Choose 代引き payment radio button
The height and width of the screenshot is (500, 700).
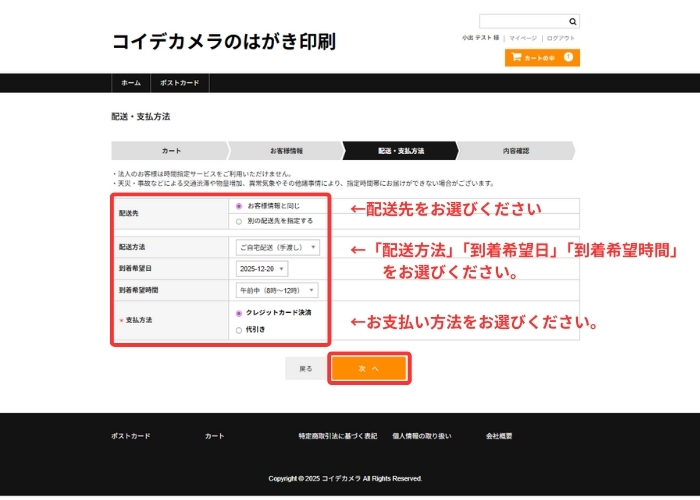coord(238,329)
